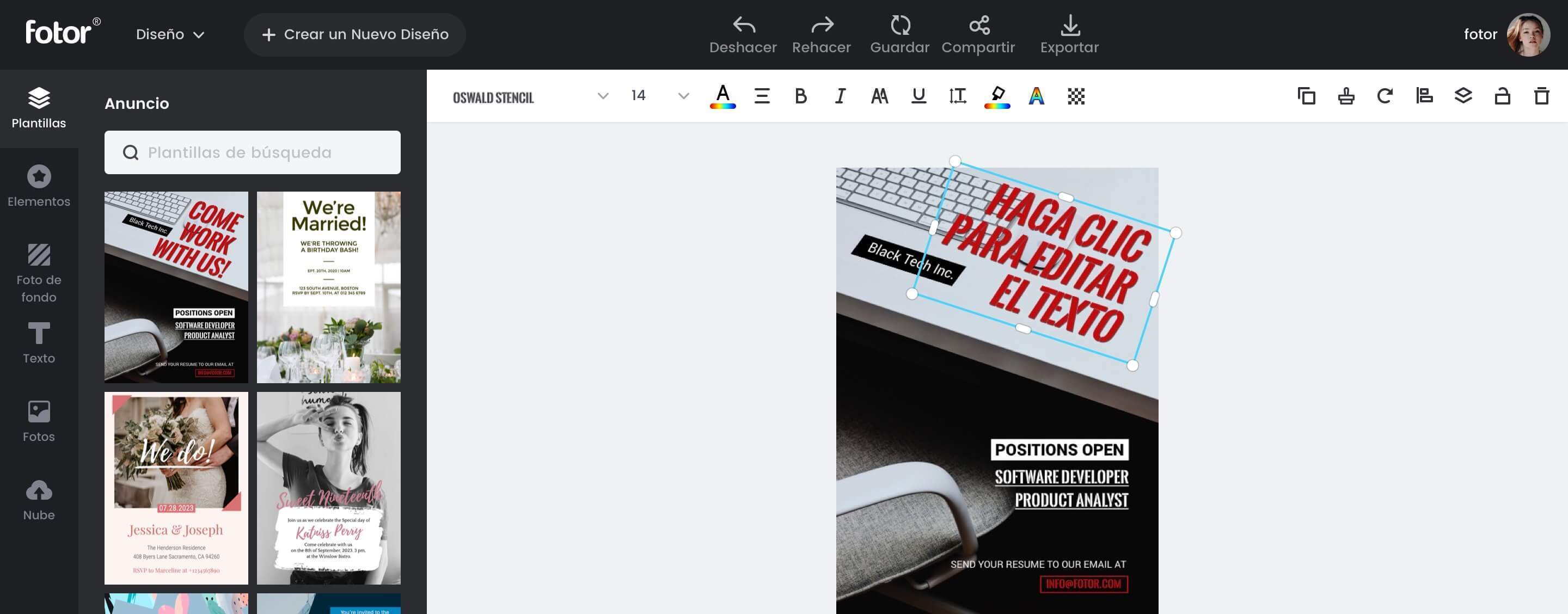Toggle italic text formatting
1568x614 pixels.
pos(840,96)
